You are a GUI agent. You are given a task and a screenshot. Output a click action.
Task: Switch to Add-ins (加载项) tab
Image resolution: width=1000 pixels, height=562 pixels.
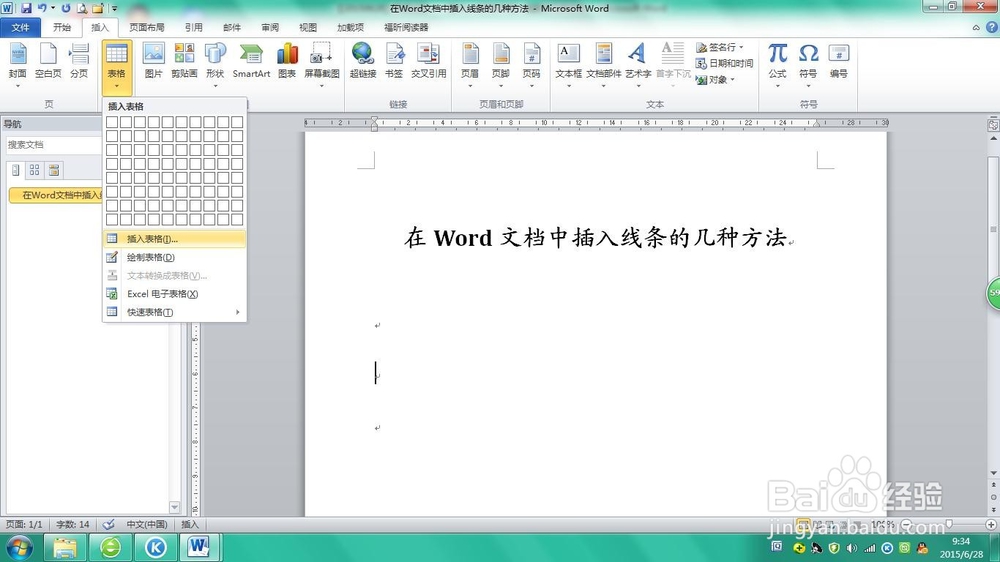(350, 27)
